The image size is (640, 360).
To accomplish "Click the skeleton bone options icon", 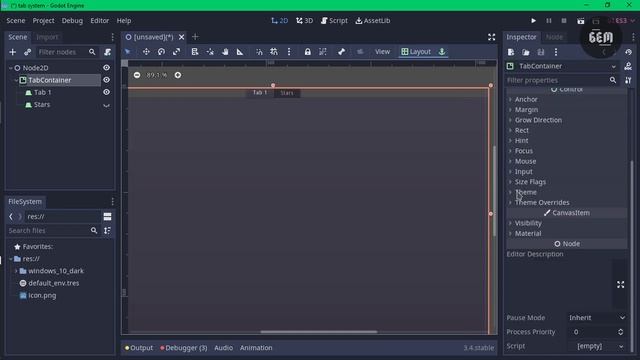I will click(x=341, y=52).
